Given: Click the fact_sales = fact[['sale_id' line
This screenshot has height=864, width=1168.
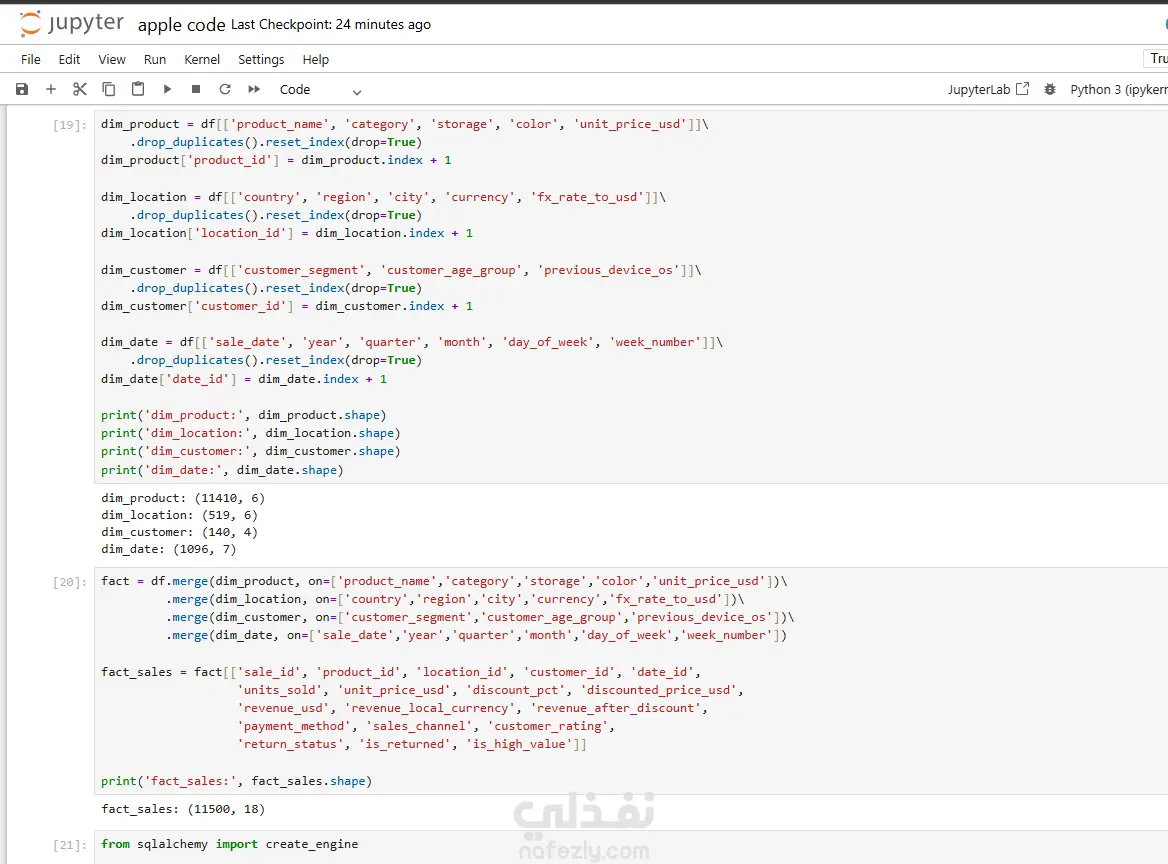Looking at the screenshot, I should pyautogui.click(x=401, y=672).
